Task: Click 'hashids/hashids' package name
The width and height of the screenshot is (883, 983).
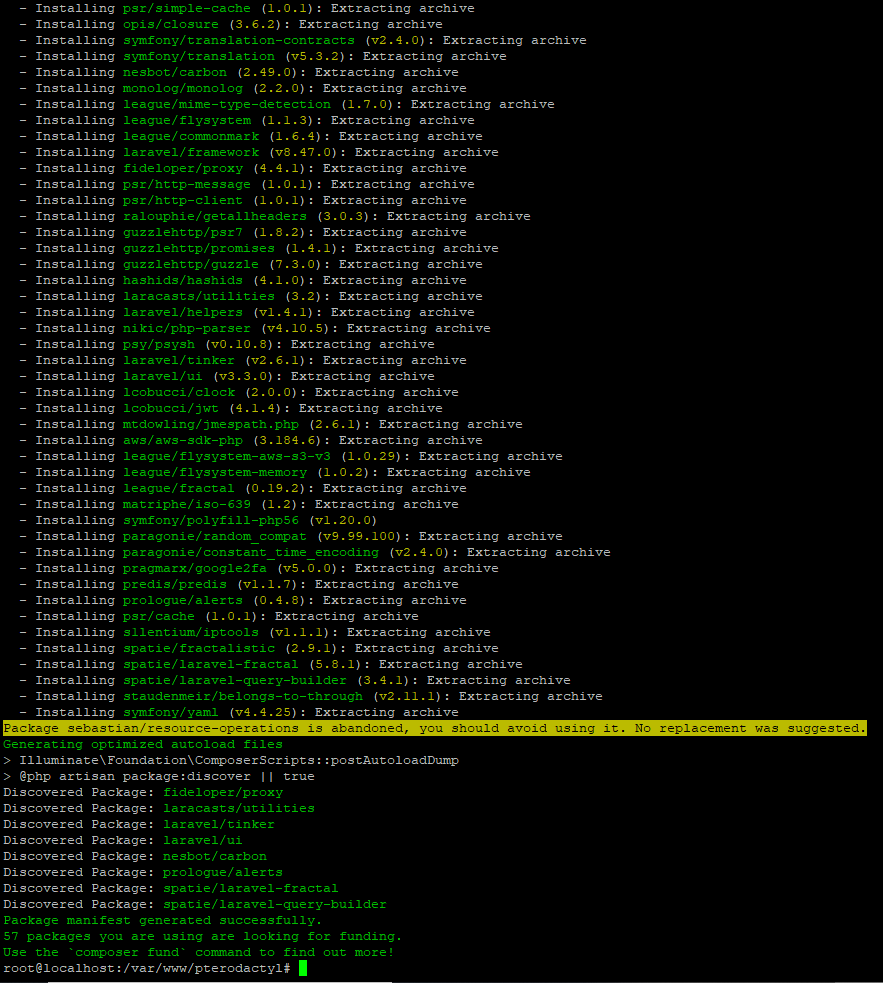Action: 182,280
